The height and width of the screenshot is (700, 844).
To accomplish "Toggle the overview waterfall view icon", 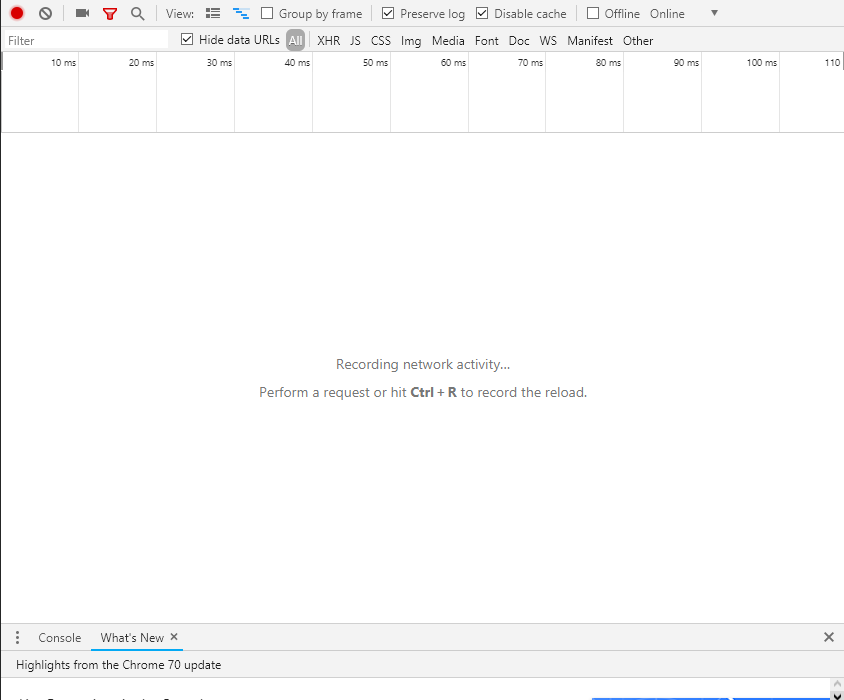I will [241, 13].
